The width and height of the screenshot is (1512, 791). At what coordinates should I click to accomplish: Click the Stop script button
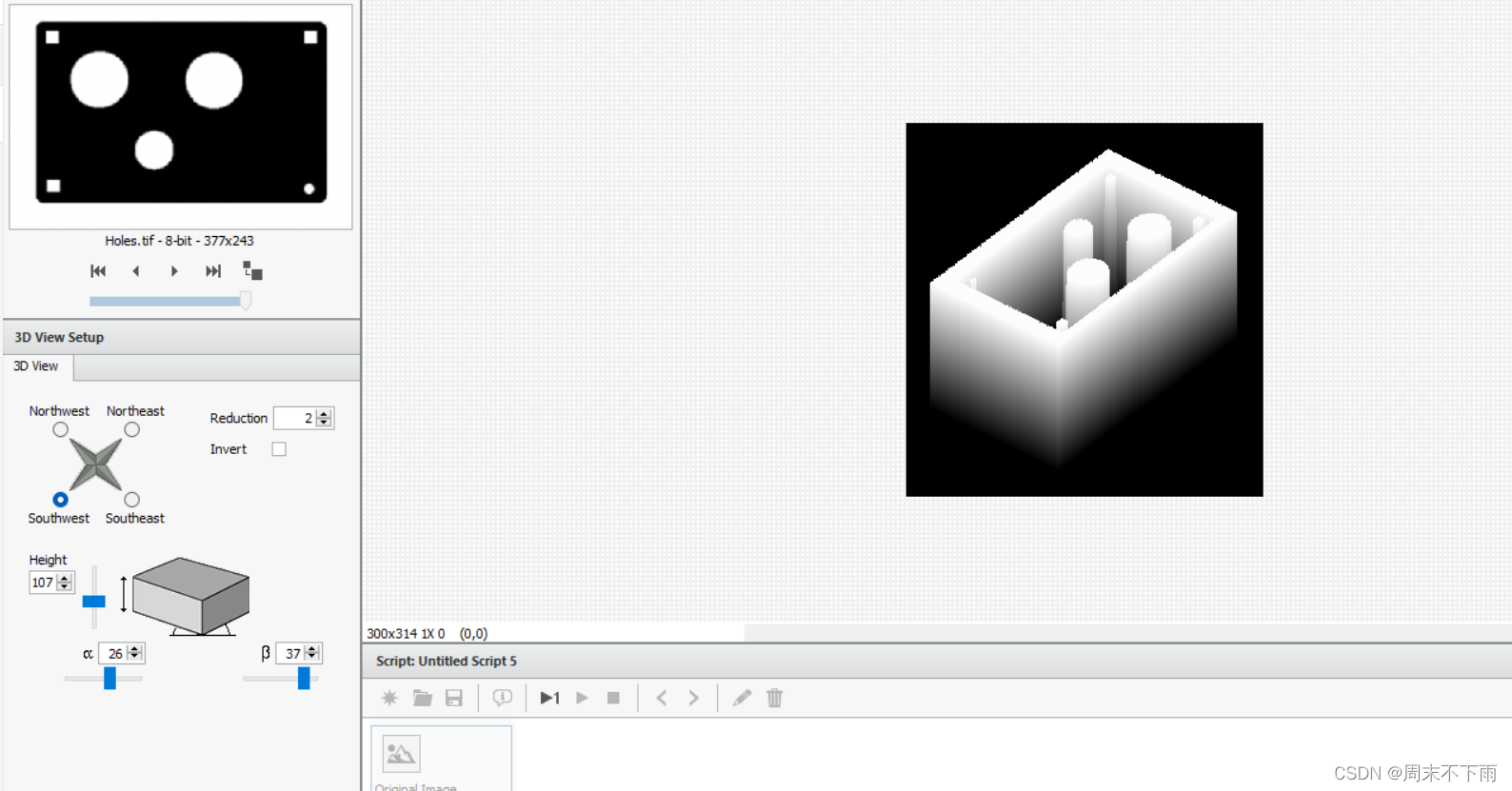[613, 698]
